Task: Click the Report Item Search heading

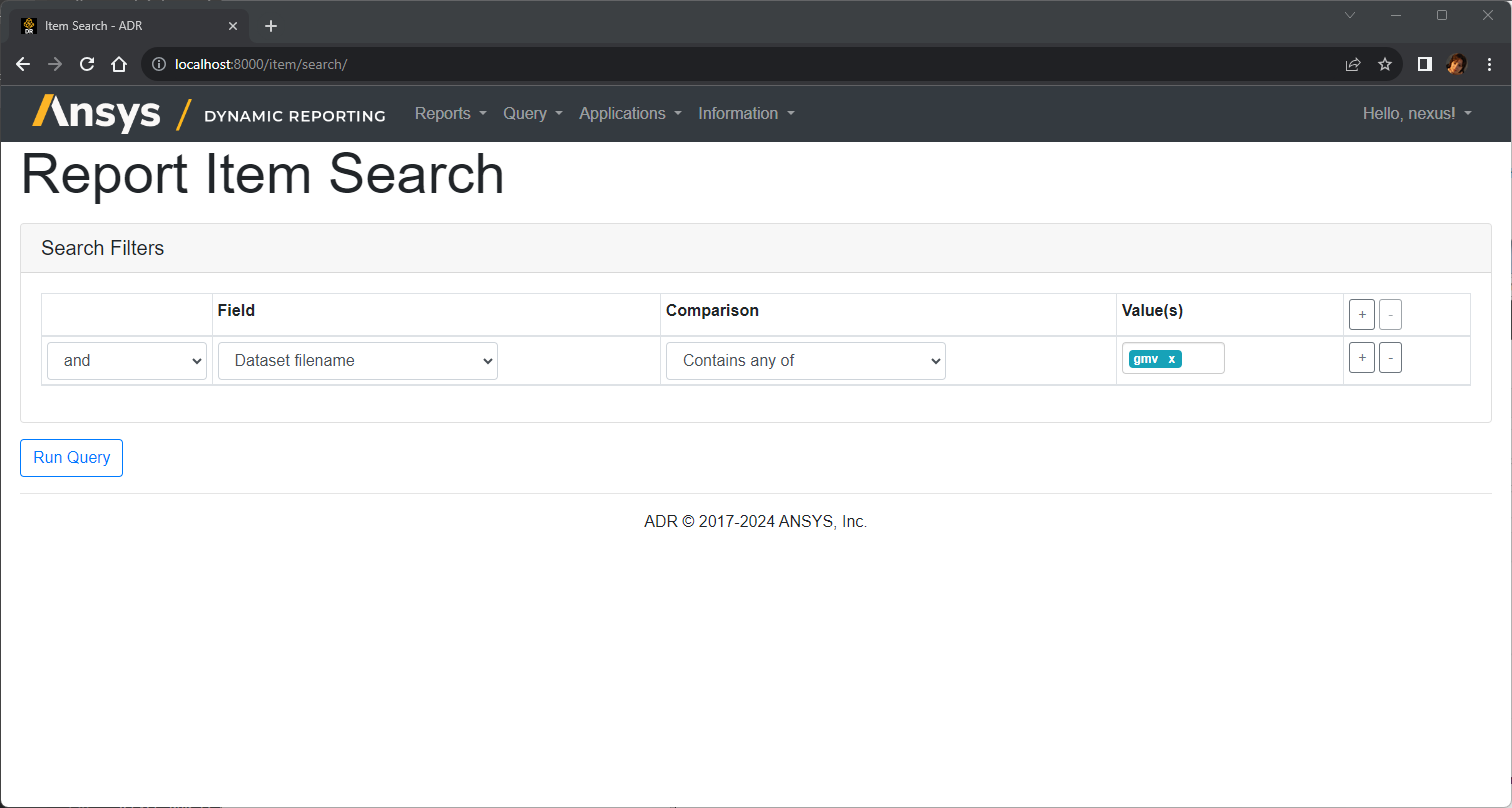Action: coord(262,174)
